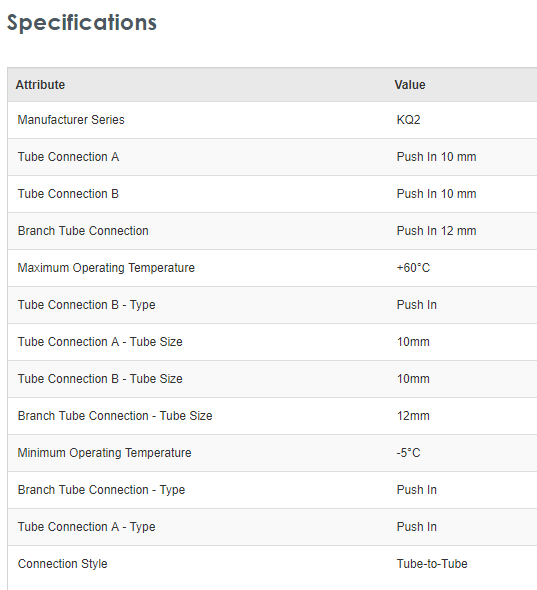Screen dimensions: 537x590
Task: Click the Connection Style label
Action: pyautogui.click(x=62, y=564)
